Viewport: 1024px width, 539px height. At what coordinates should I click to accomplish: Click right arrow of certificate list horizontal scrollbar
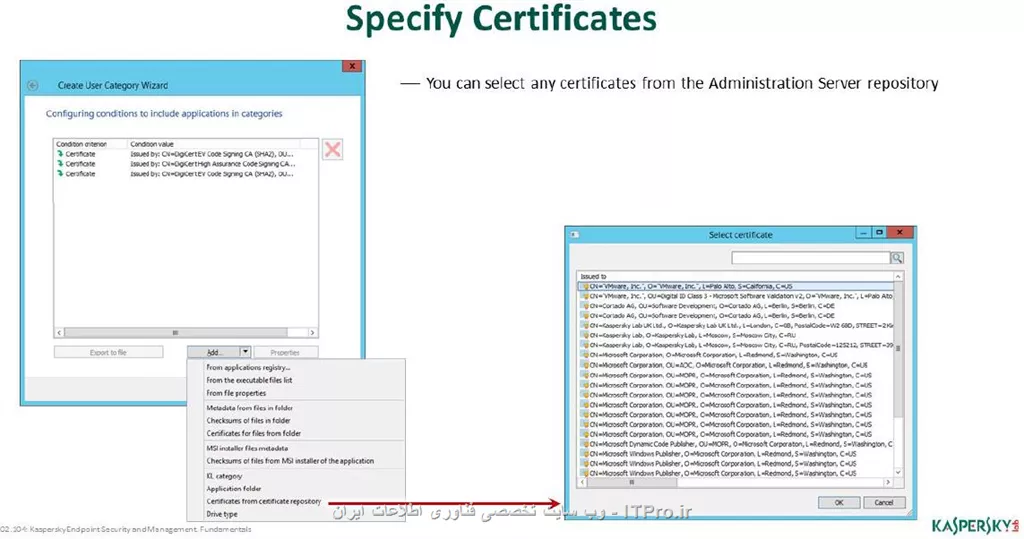(888, 482)
